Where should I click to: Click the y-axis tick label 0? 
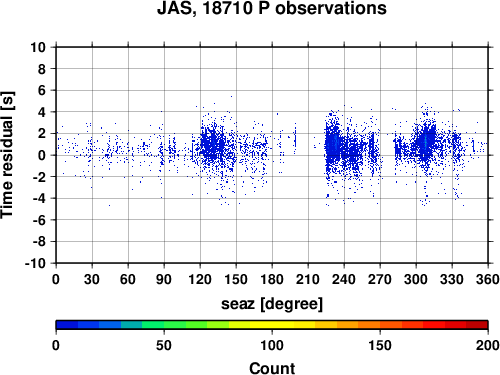click(42, 155)
